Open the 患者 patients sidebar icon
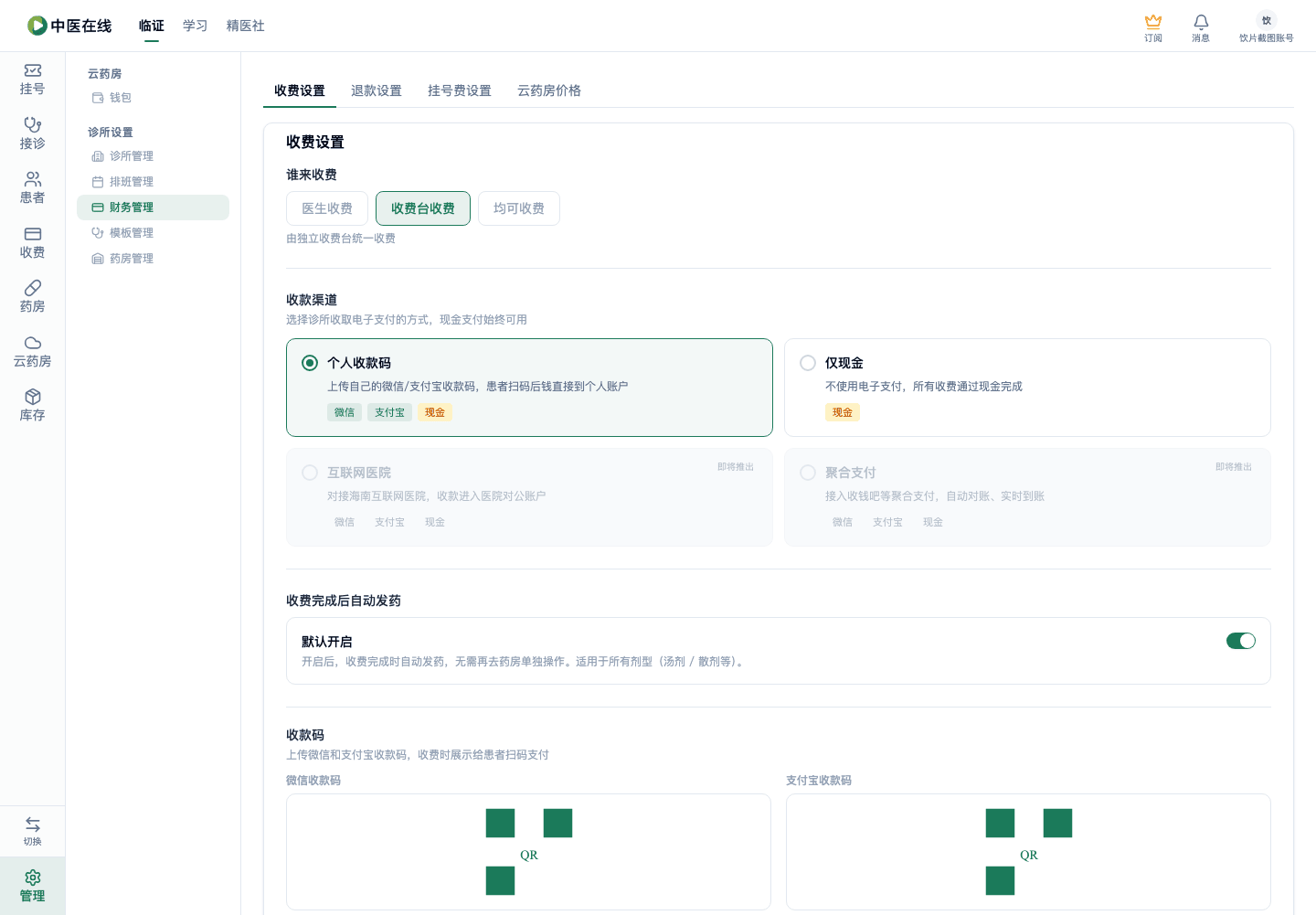This screenshot has height=915, width=1316. 33,179
